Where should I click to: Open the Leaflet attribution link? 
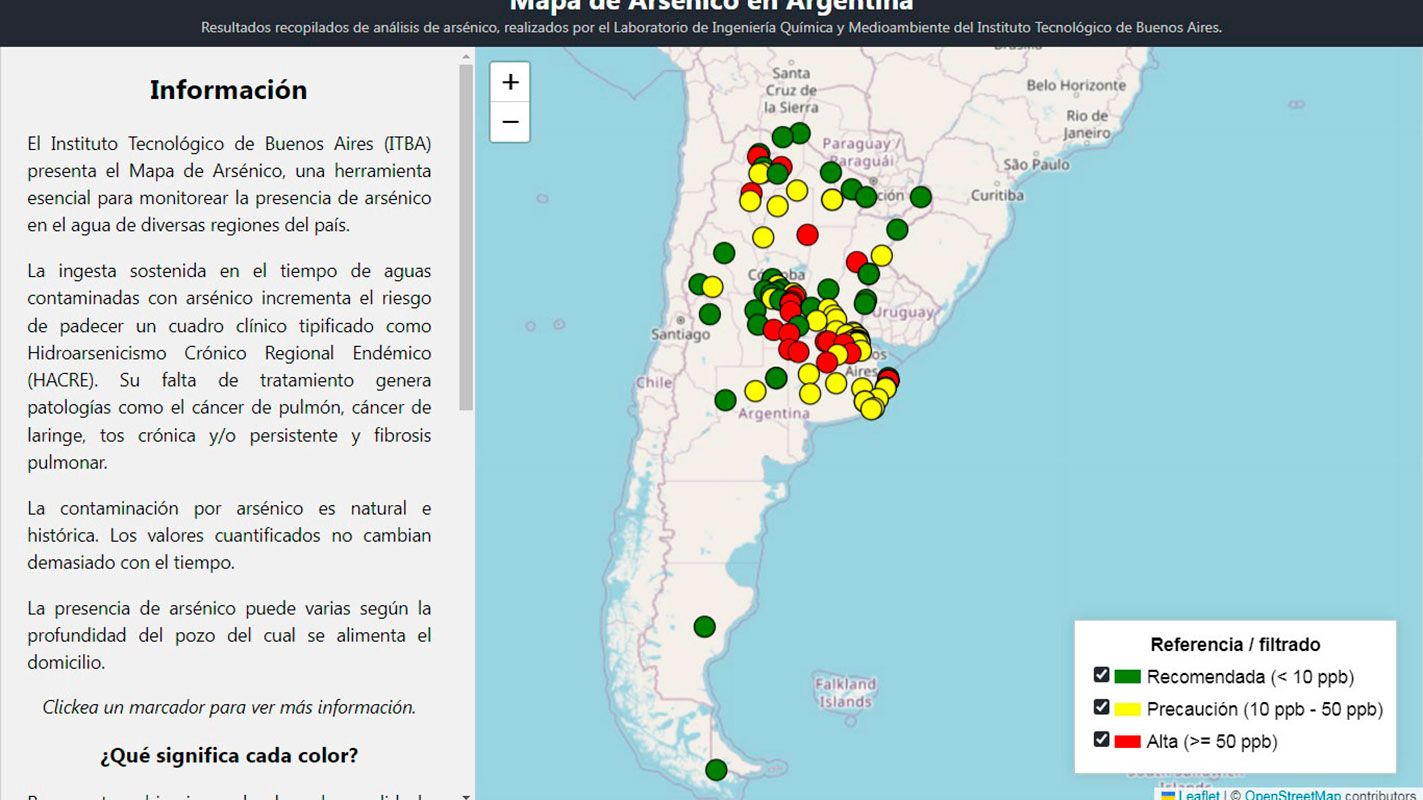tap(1198, 795)
